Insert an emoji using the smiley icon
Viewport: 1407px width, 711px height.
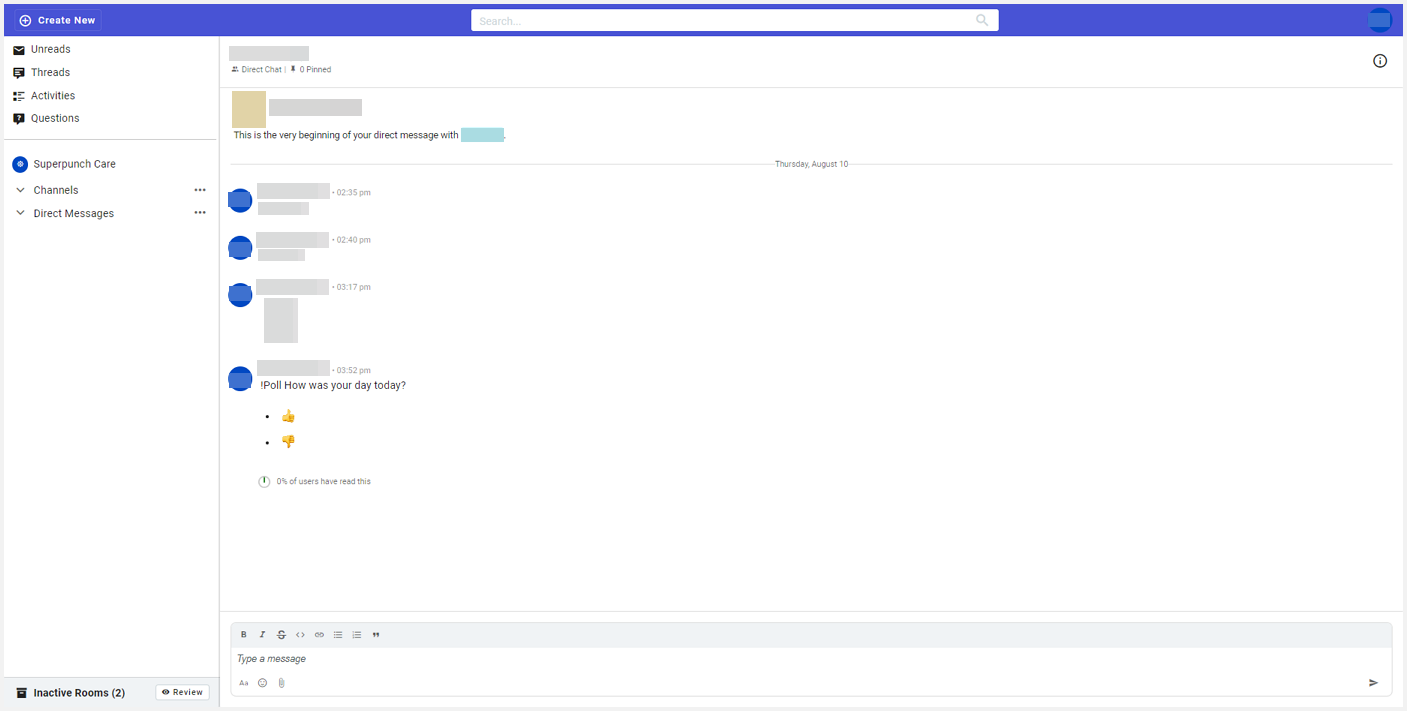tap(262, 682)
